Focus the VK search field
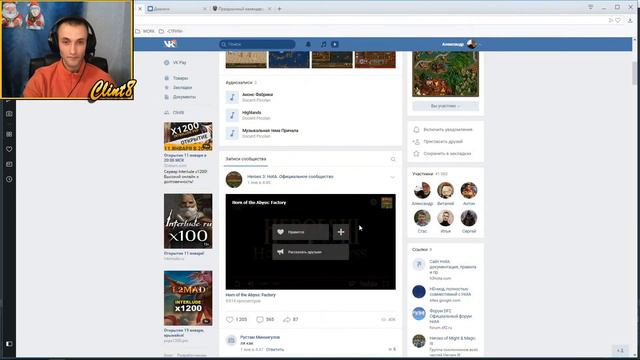The height and width of the screenshot is (360, 640). (x=257, y=44)
